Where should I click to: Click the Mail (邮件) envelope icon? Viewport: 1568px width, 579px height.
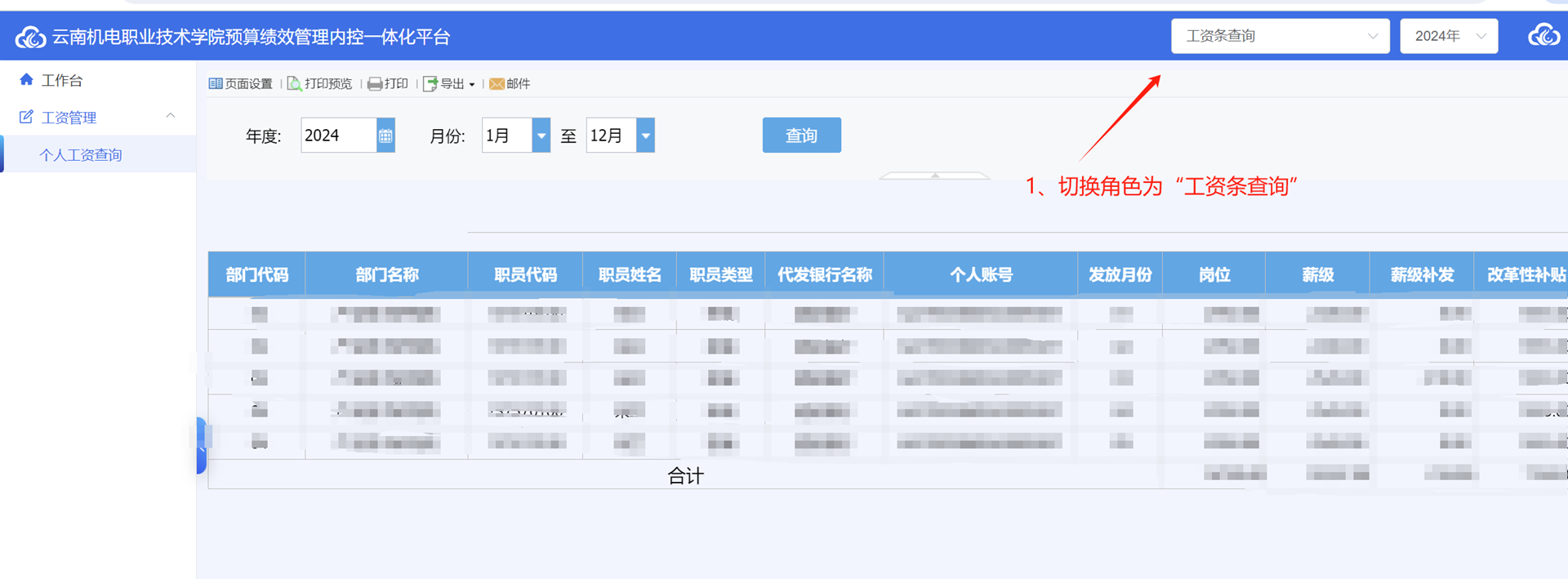tap(497, 84)
